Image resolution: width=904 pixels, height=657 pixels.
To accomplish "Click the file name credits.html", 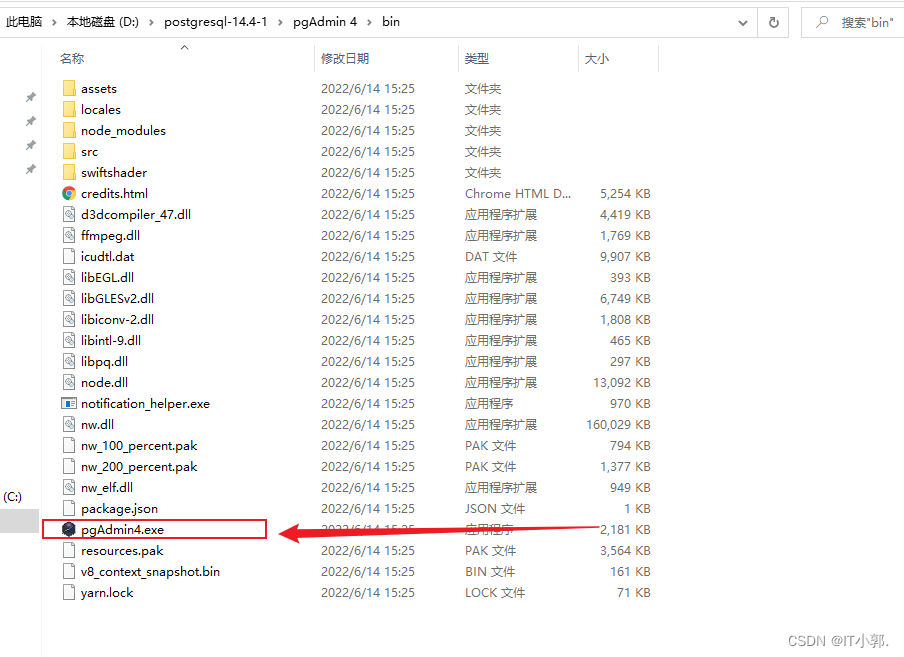I will (x=114, y=194).
